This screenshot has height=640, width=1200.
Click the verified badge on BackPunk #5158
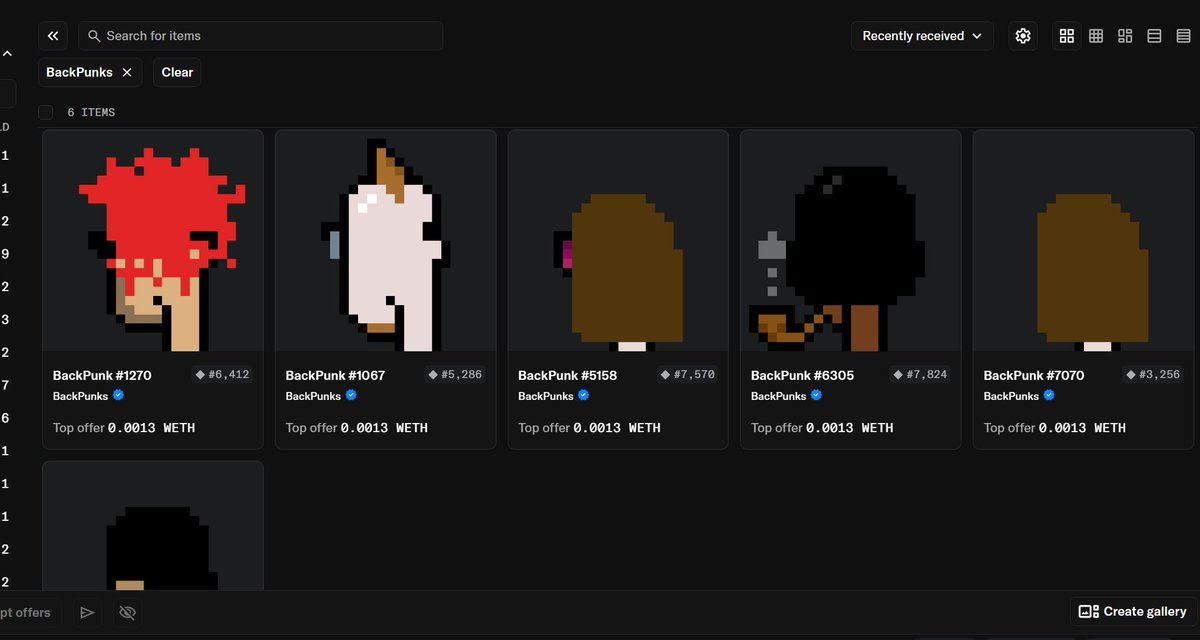point(583,395)
